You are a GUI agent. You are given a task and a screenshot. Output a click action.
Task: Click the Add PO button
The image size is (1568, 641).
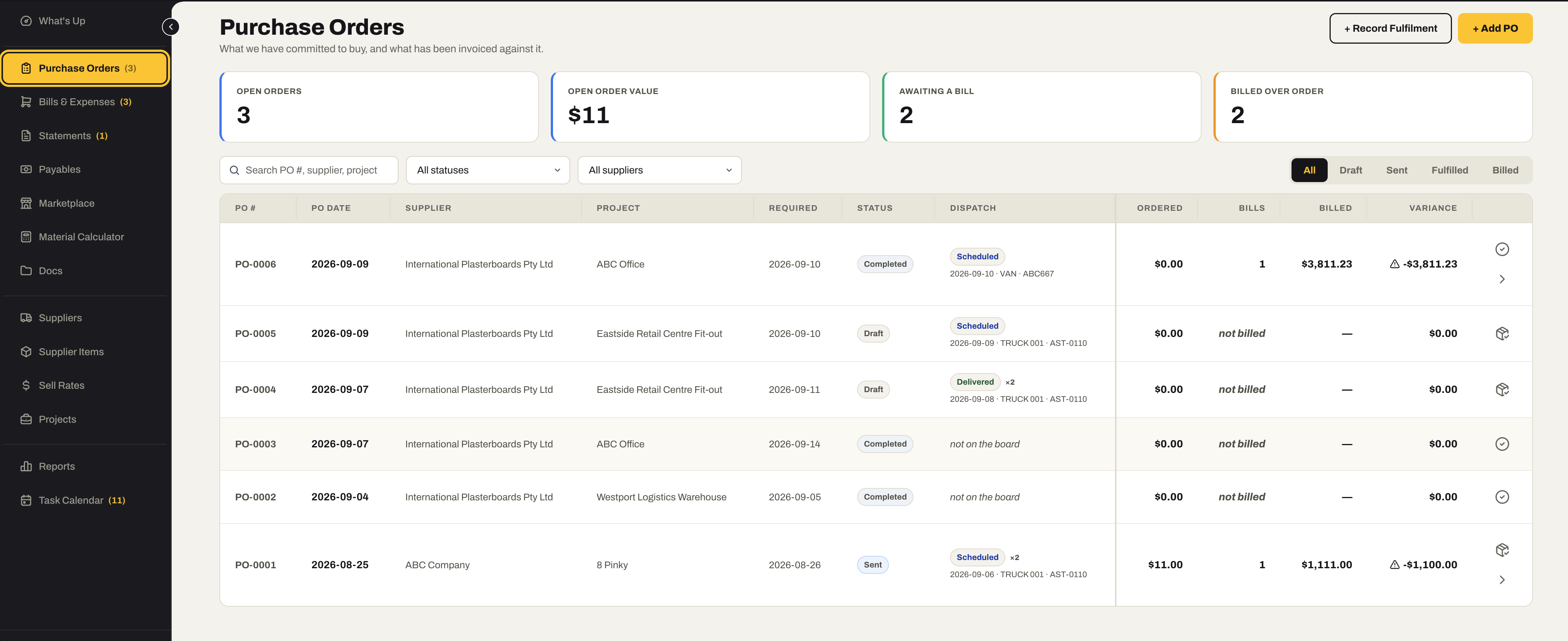pyautogui.click(x=1494, y=29)
